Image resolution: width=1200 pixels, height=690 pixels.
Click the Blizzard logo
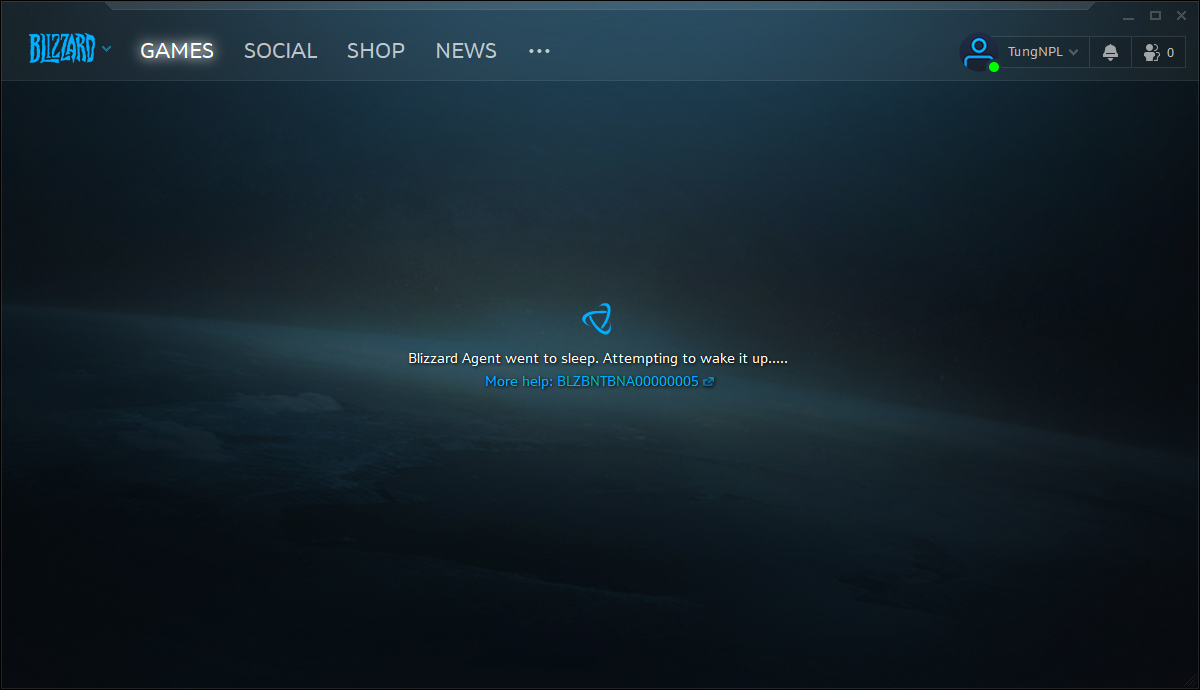(x=61, y=48)
